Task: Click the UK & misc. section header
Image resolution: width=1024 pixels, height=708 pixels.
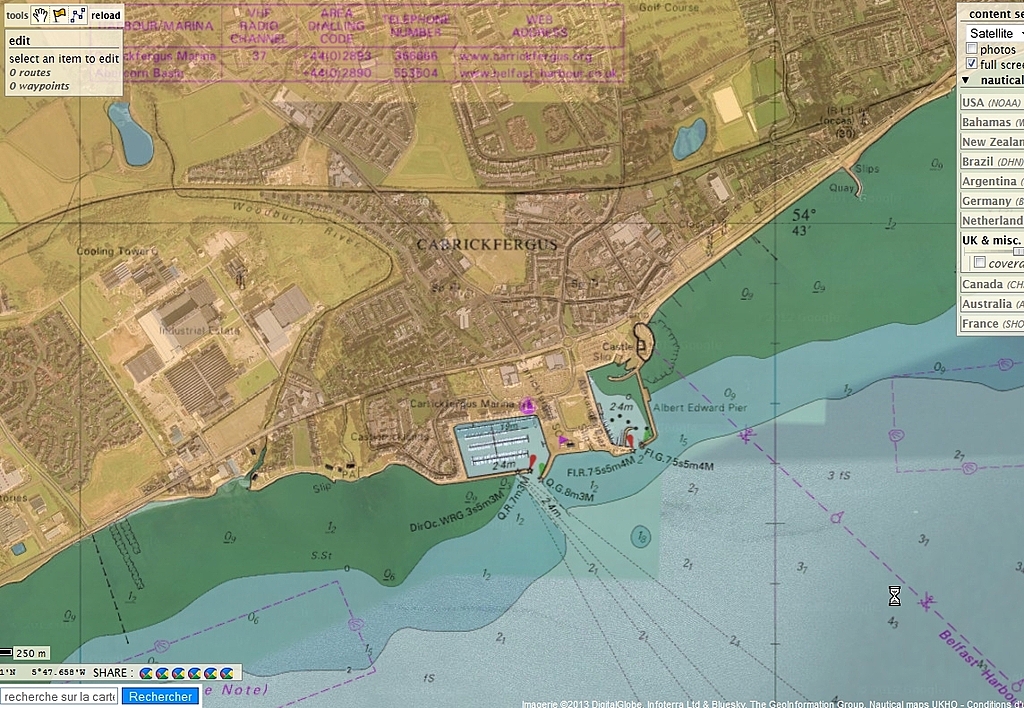Action: click(992, 240)
